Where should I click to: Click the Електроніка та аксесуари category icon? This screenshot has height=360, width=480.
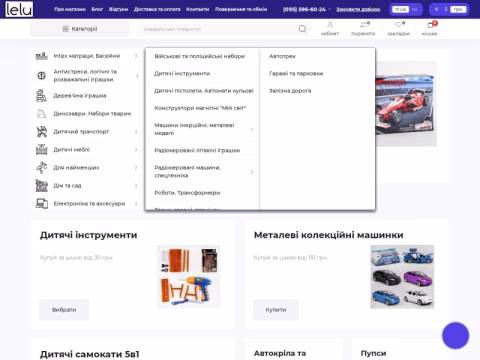click(42, 203)
